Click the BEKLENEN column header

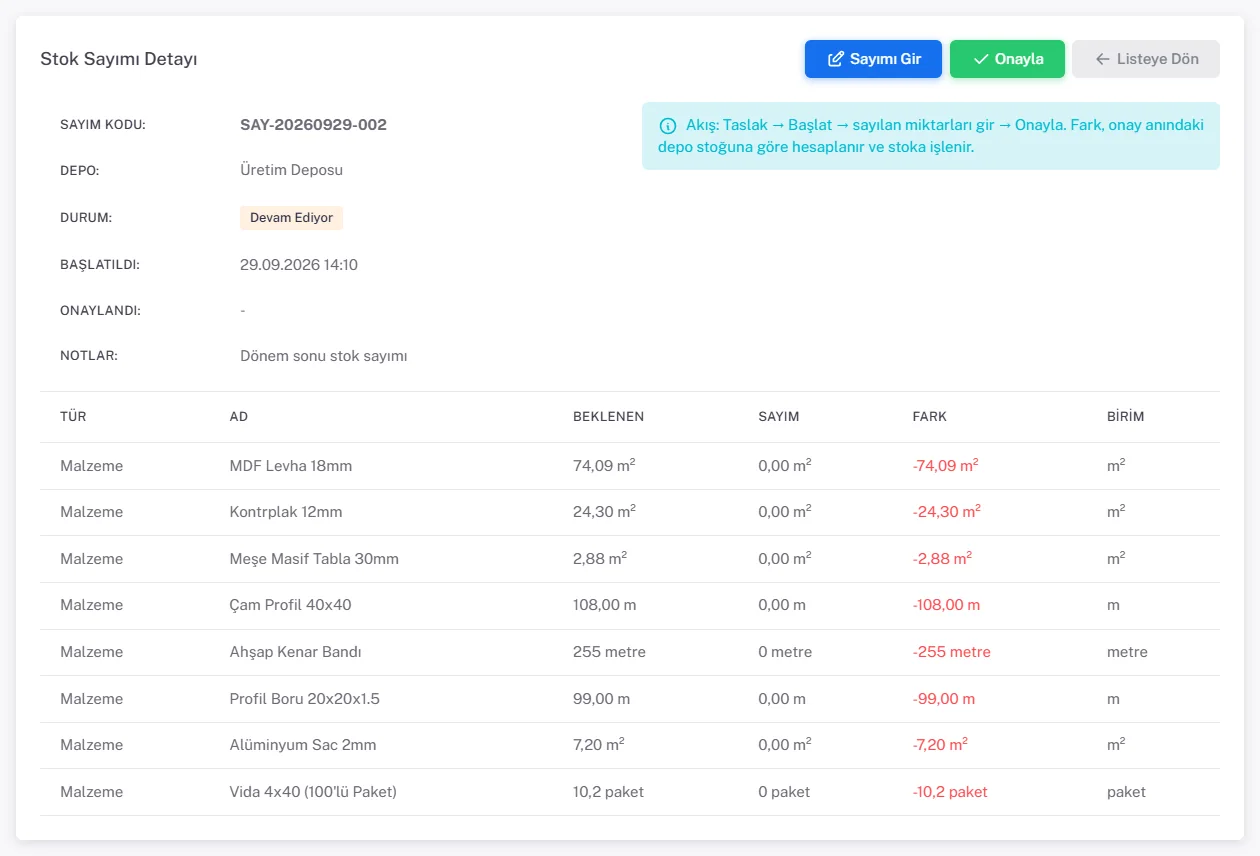click(x=608, y=416)
